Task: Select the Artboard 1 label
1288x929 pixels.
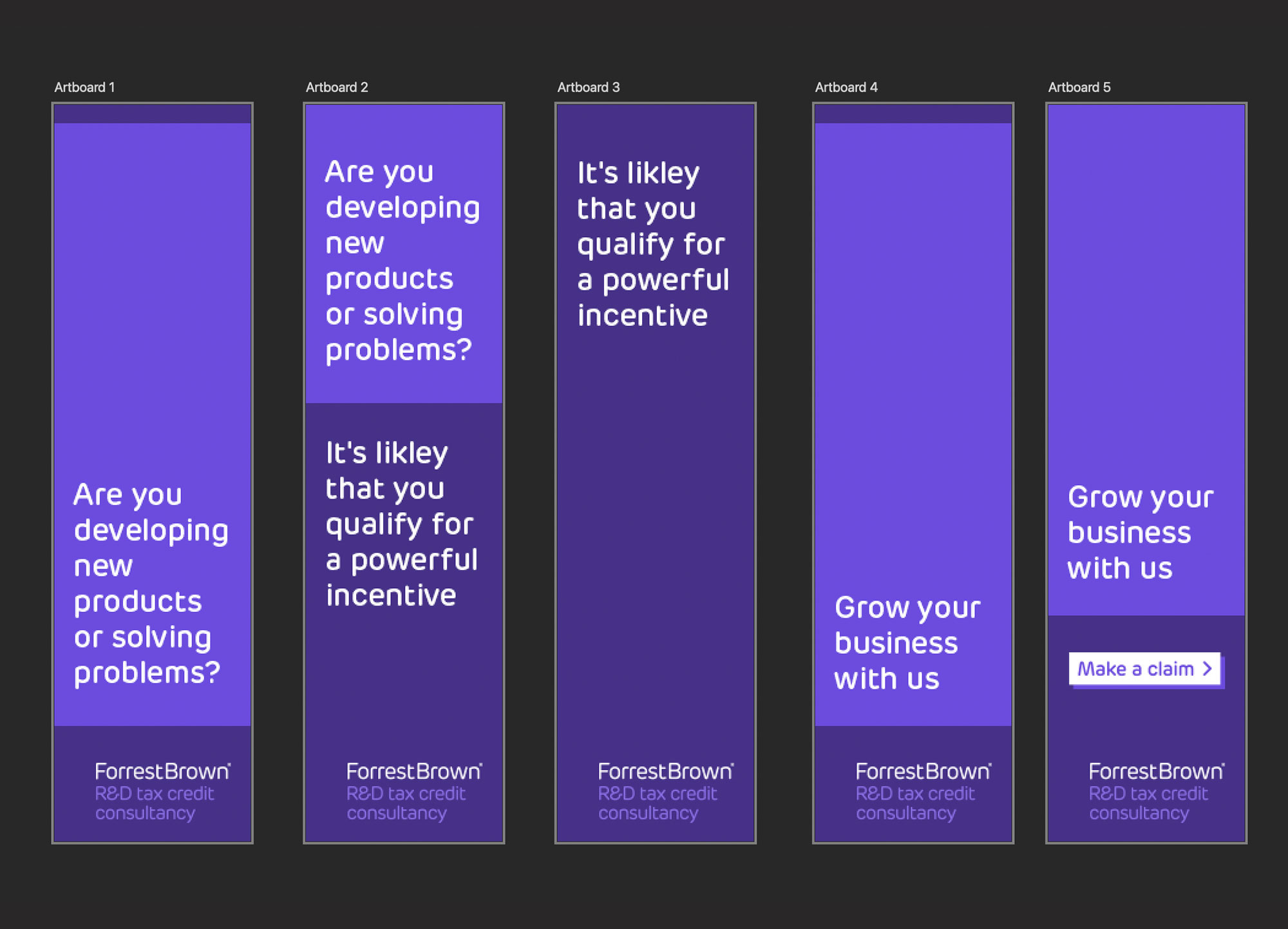Action: [x=84, y=87]
